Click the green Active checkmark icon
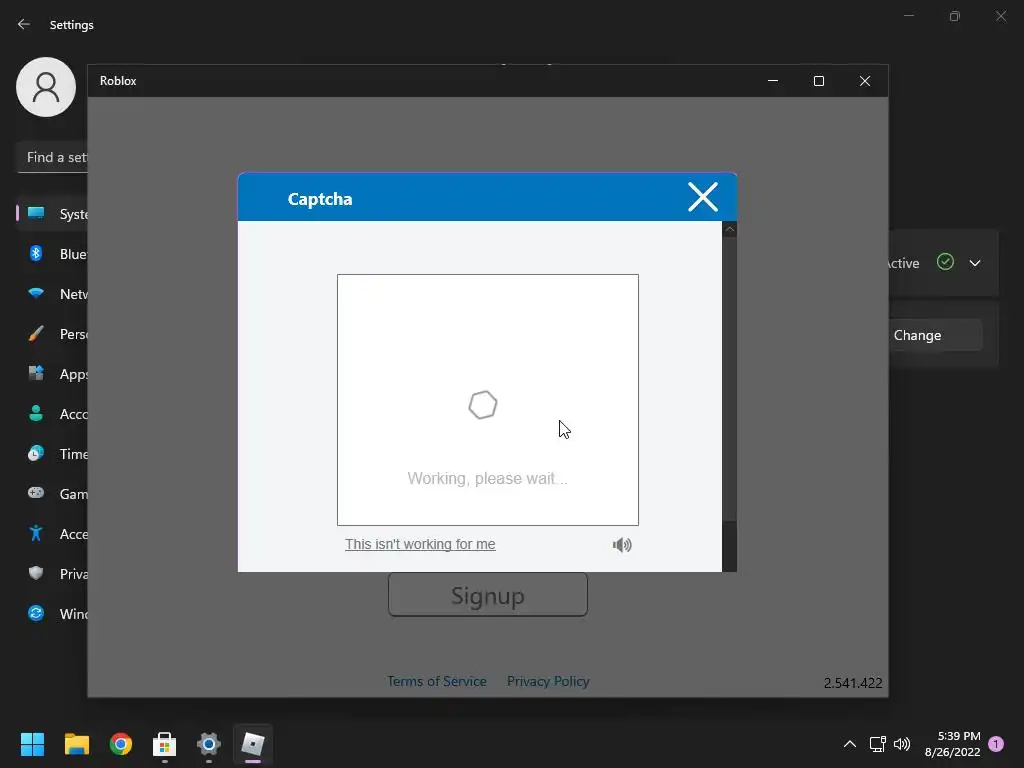 pyautogui.click(x=945, y=262)
